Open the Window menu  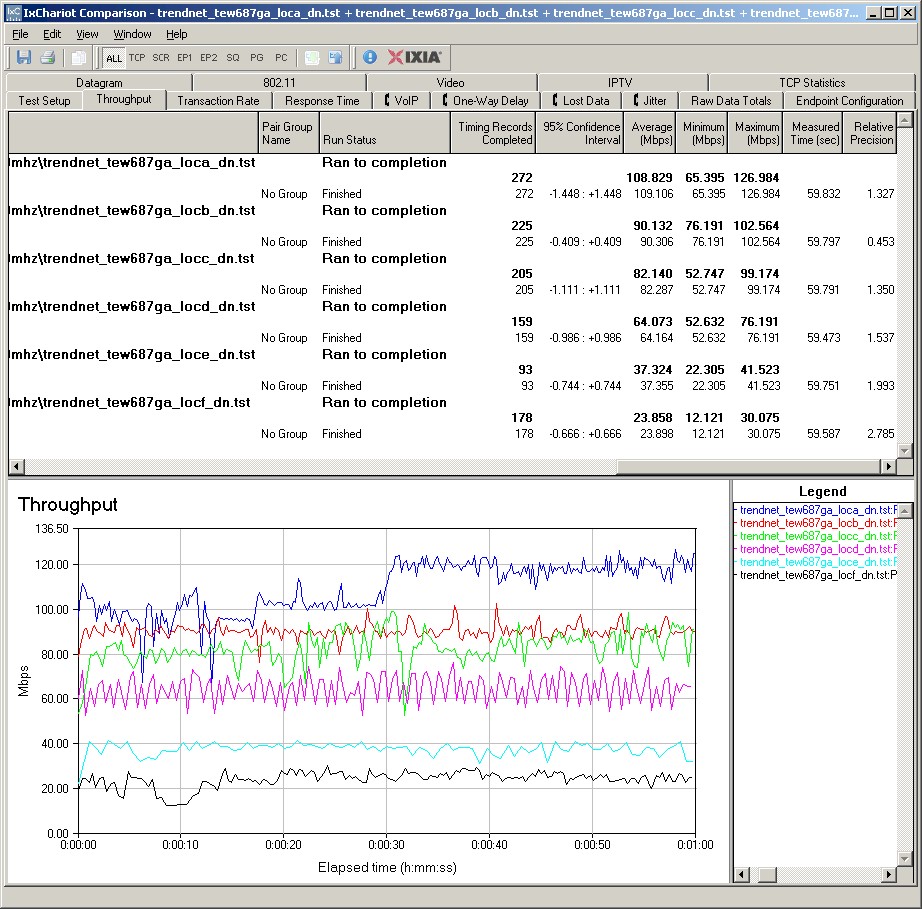pos(132,34)
